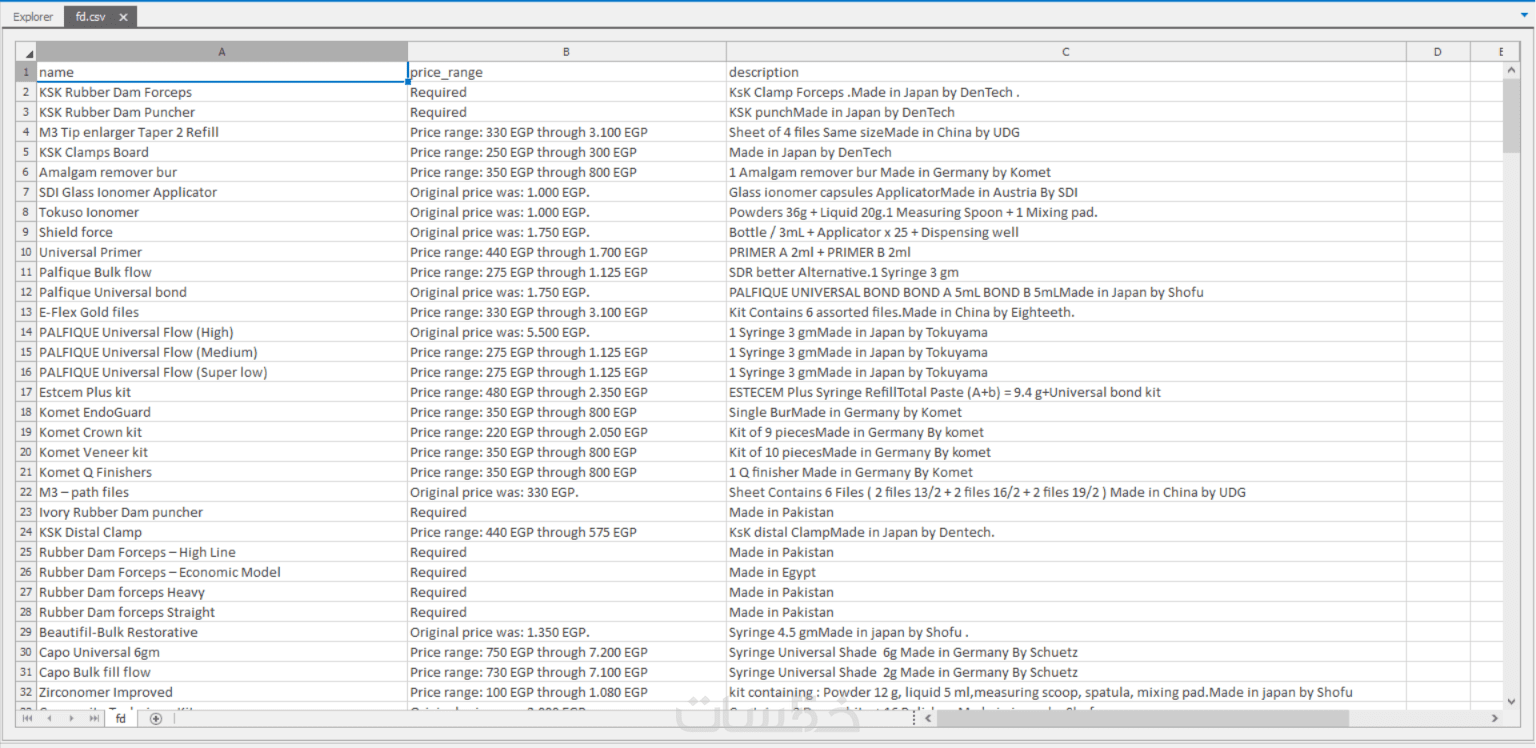Select column A header
The image size is (1536, 748).
click(x=222, y=52)
